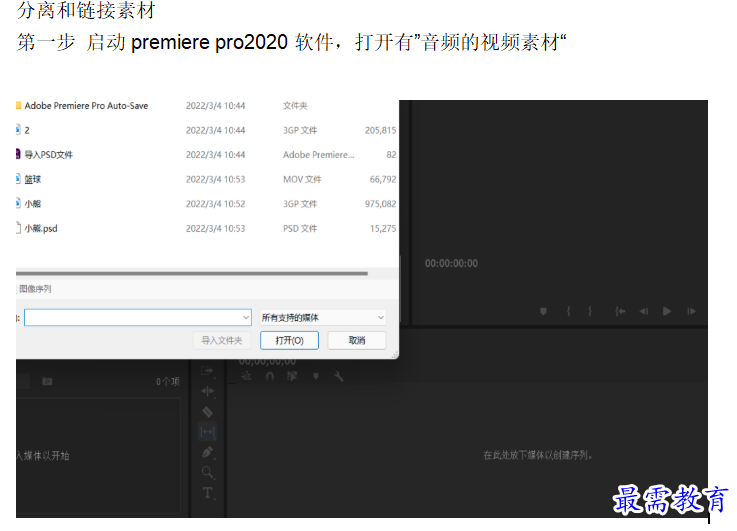Add marker in Program monitor
737x531 pixels.
[543, 311]
